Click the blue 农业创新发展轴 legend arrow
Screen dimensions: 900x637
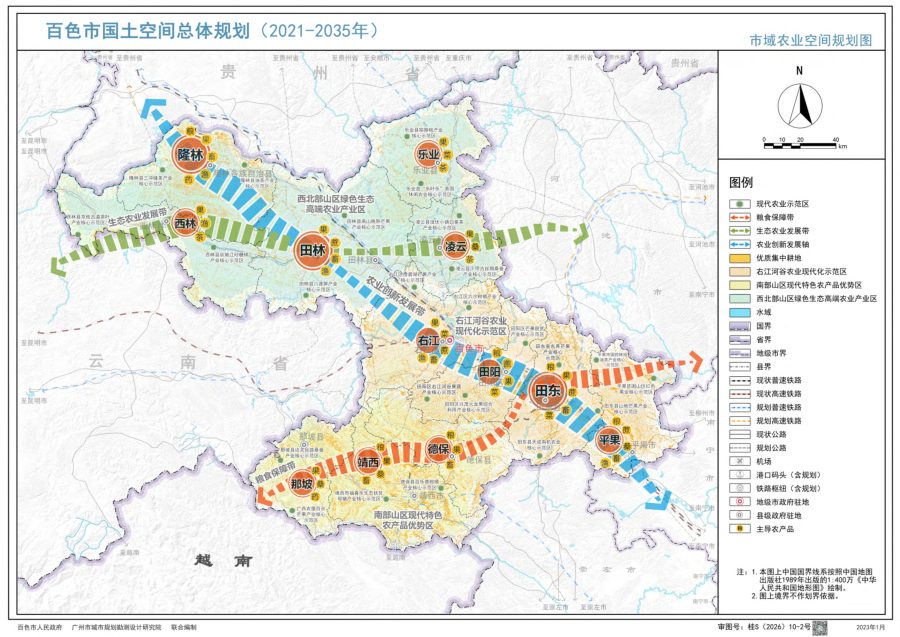[740, 244]
